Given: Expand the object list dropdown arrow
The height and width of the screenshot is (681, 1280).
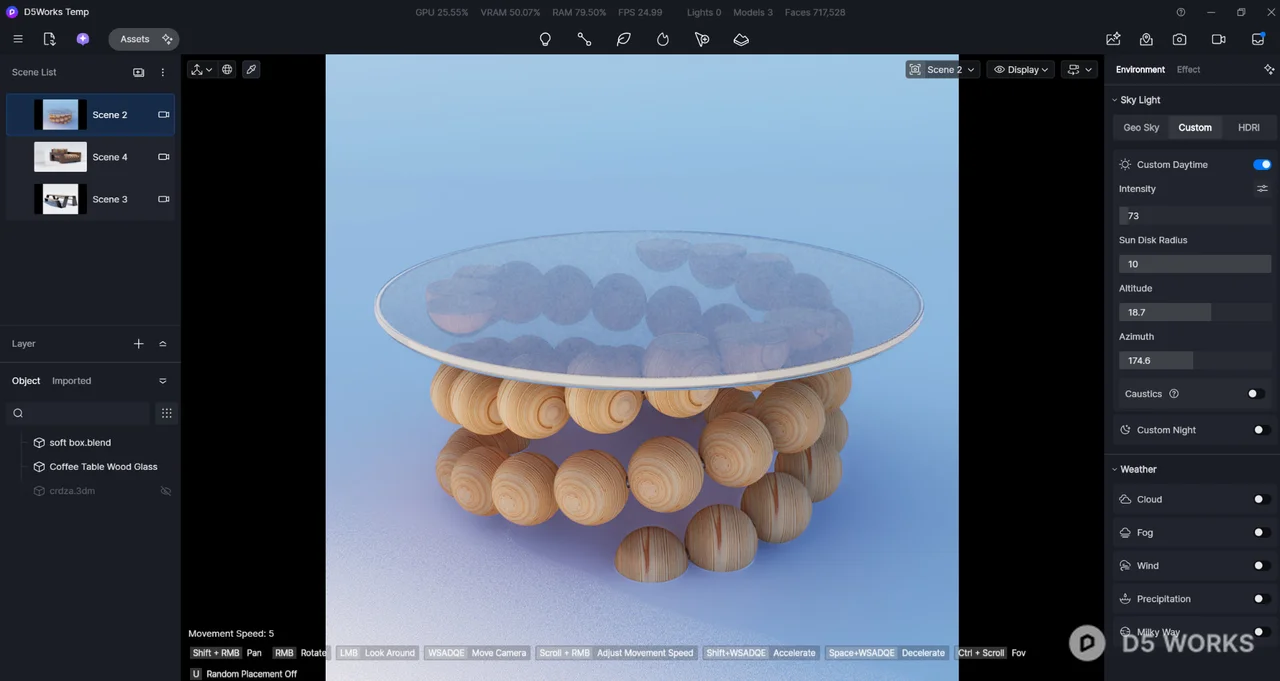Looking at the screenshot, I should pyautogui.click(x=163, y=381).
